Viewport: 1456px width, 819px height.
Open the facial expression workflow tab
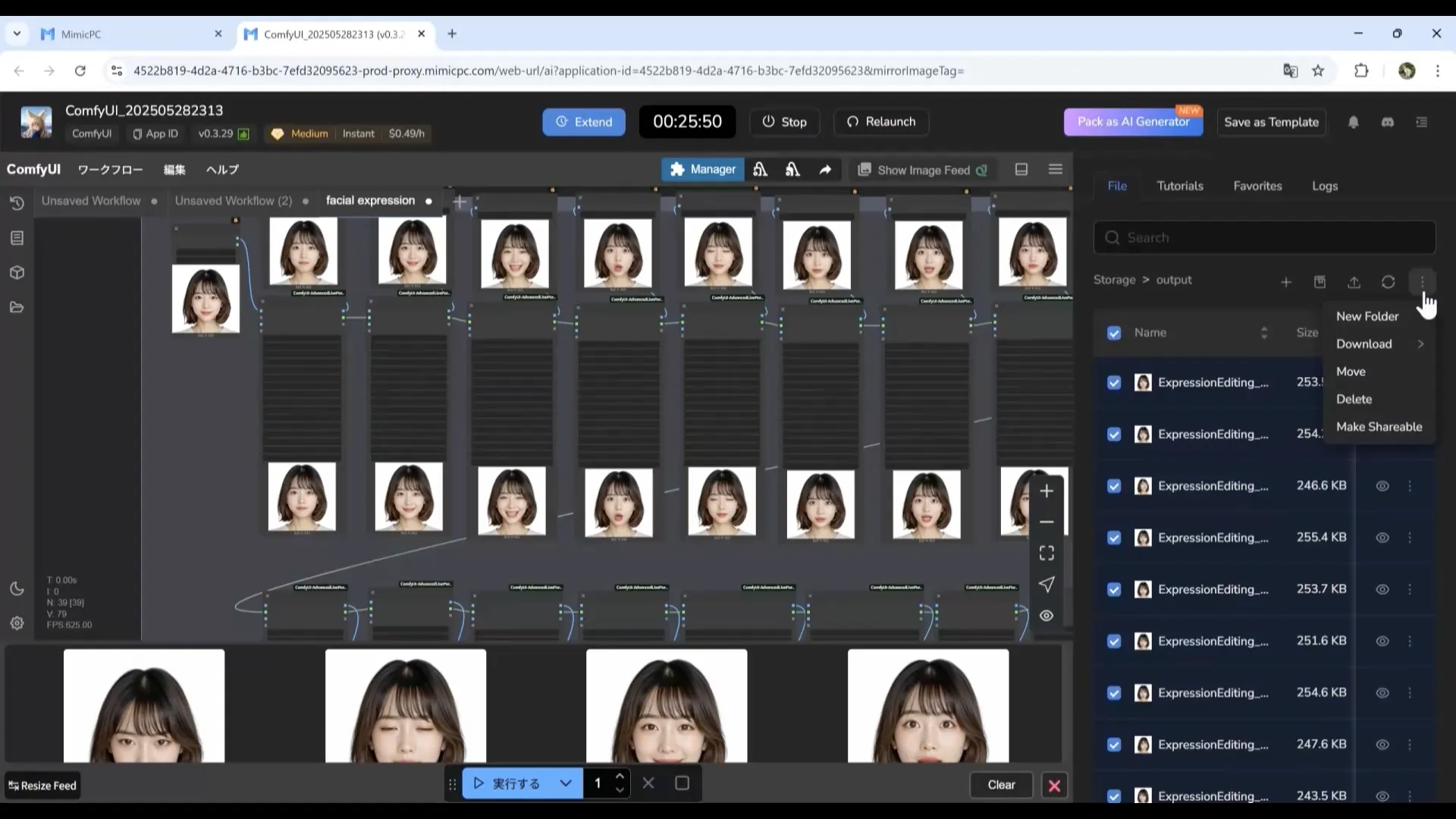tap(371, 200)
